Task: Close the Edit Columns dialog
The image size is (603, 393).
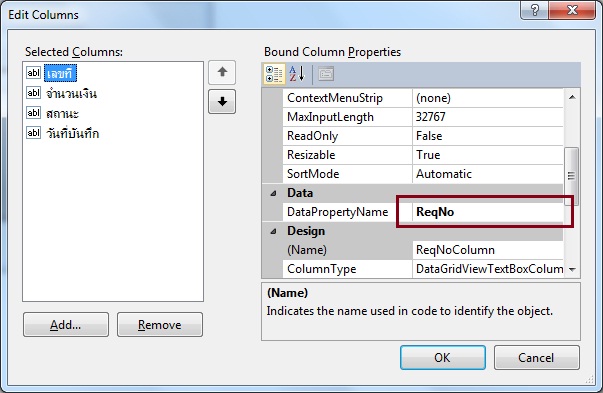Action: (x=572, y=10)
